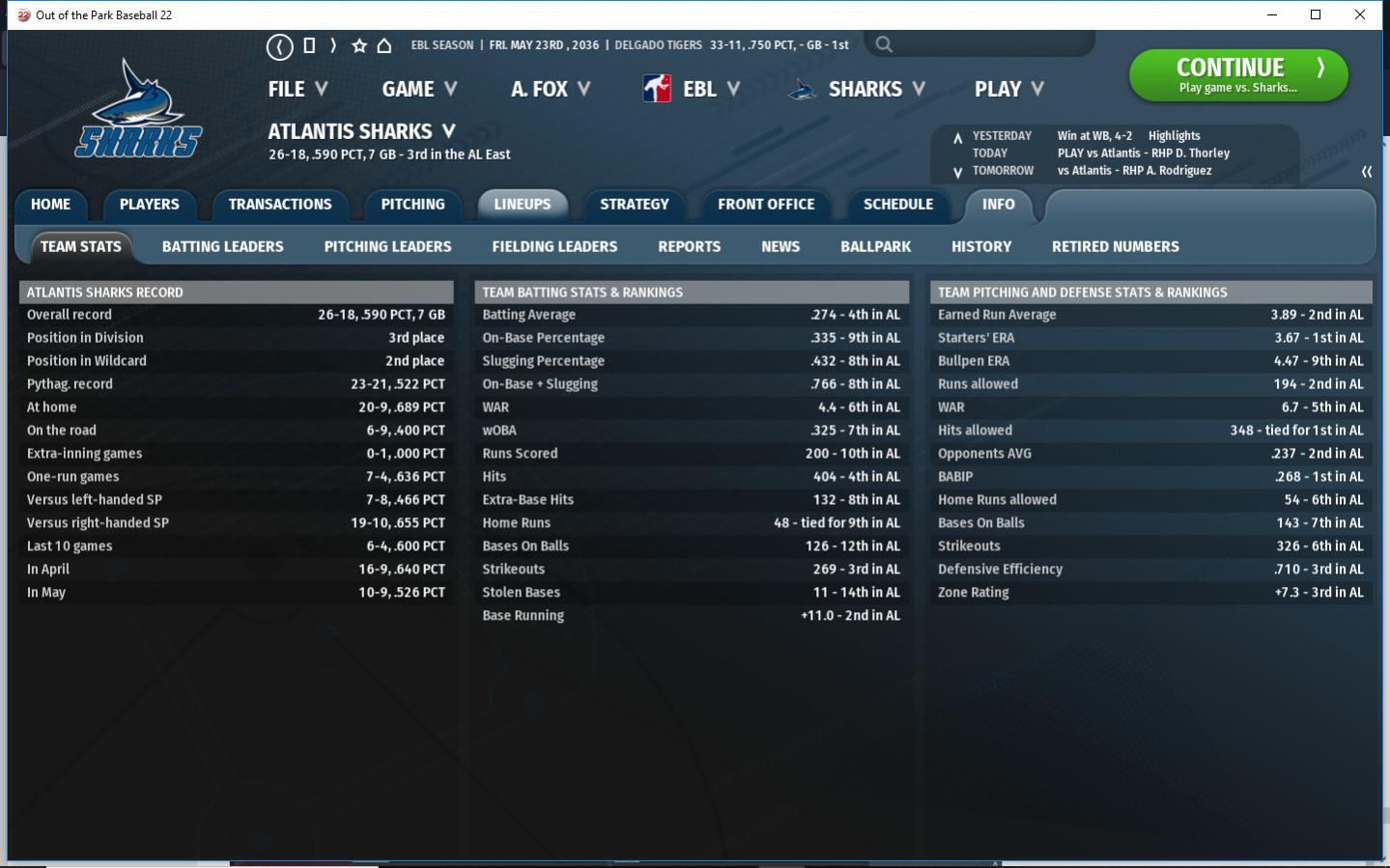Open the FRONT OFFICE tab
The width and height of the screenshot is (1390, 868).
(766, 205)
